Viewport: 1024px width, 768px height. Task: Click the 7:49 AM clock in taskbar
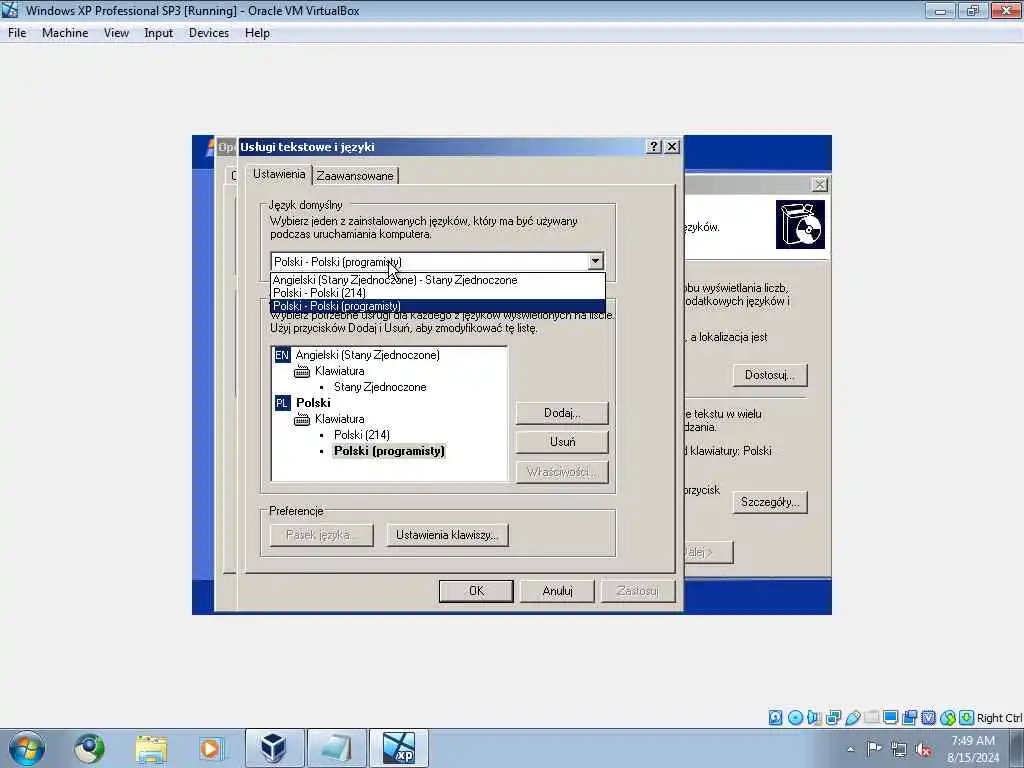pyautogui.click(x=973, y=741)
